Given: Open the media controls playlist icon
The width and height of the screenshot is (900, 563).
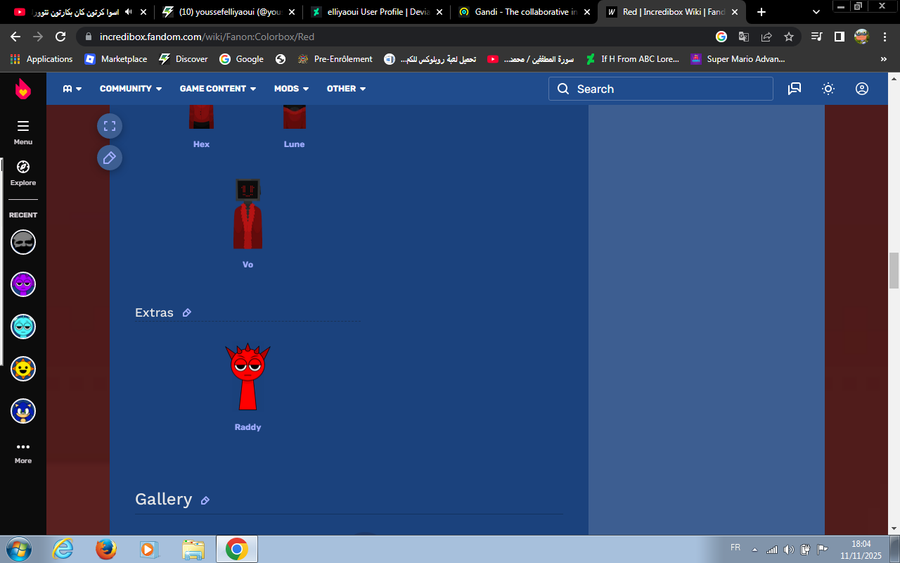Looking at the screenshot, I should (x=816, y=37).
